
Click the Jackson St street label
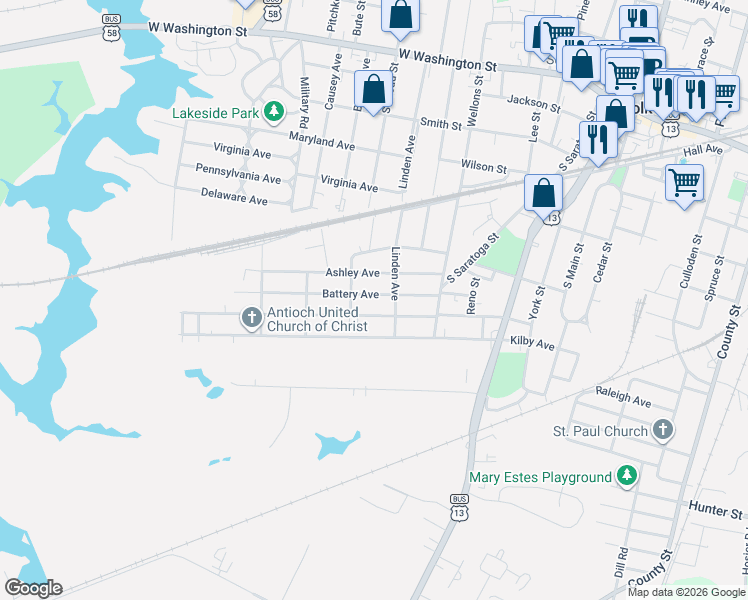click(534, 103)
